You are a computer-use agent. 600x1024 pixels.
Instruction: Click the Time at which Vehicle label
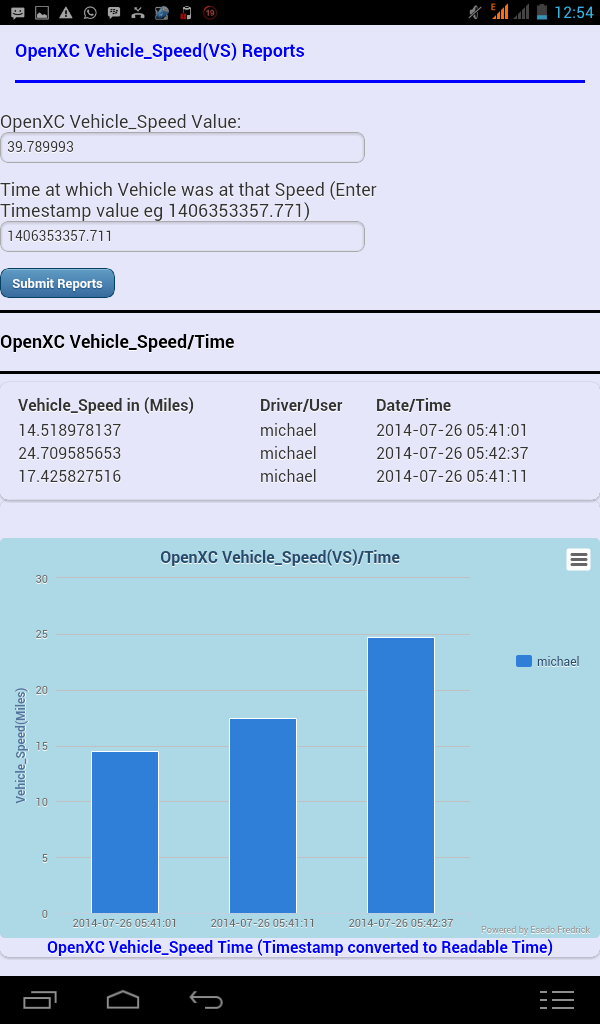tap(188, 200)
